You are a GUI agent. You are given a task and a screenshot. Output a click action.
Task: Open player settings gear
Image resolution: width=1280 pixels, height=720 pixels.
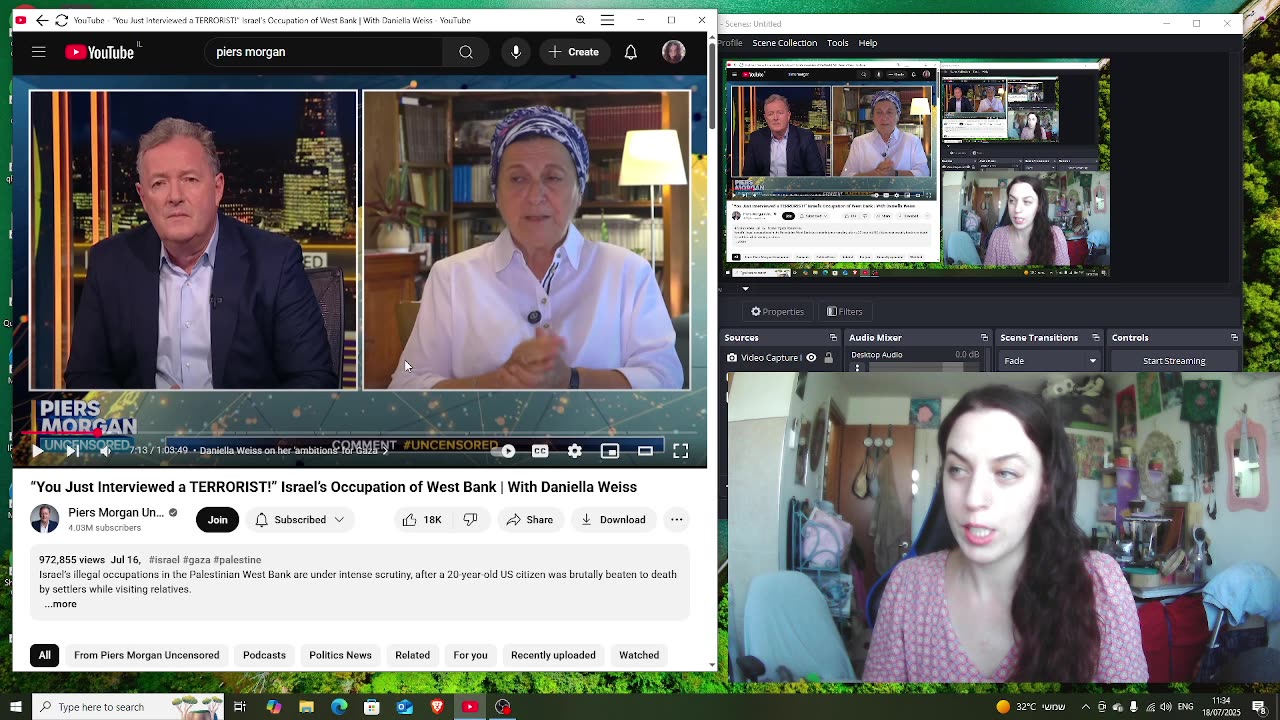(575, 451)
